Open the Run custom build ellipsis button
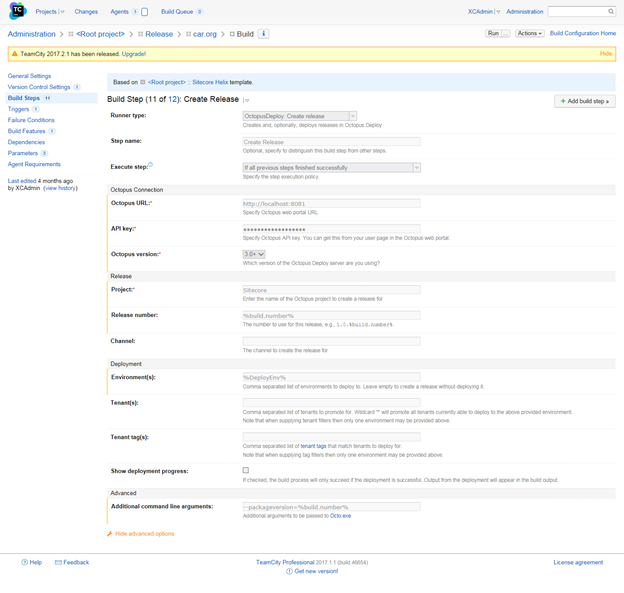The height and width of the screenshot is (593, 624). click(505, 33)
